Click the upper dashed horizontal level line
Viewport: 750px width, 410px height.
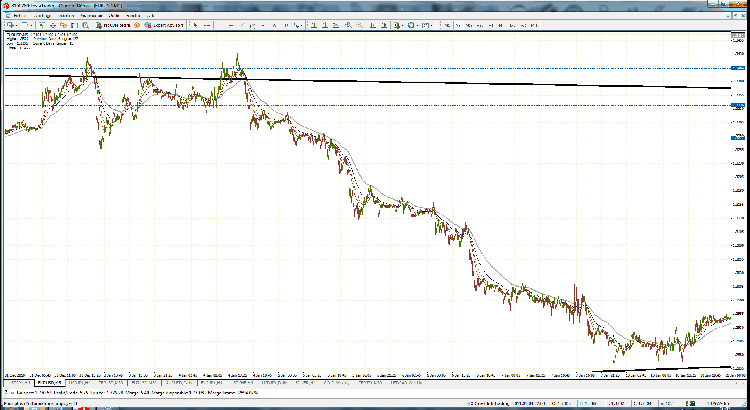400,69
